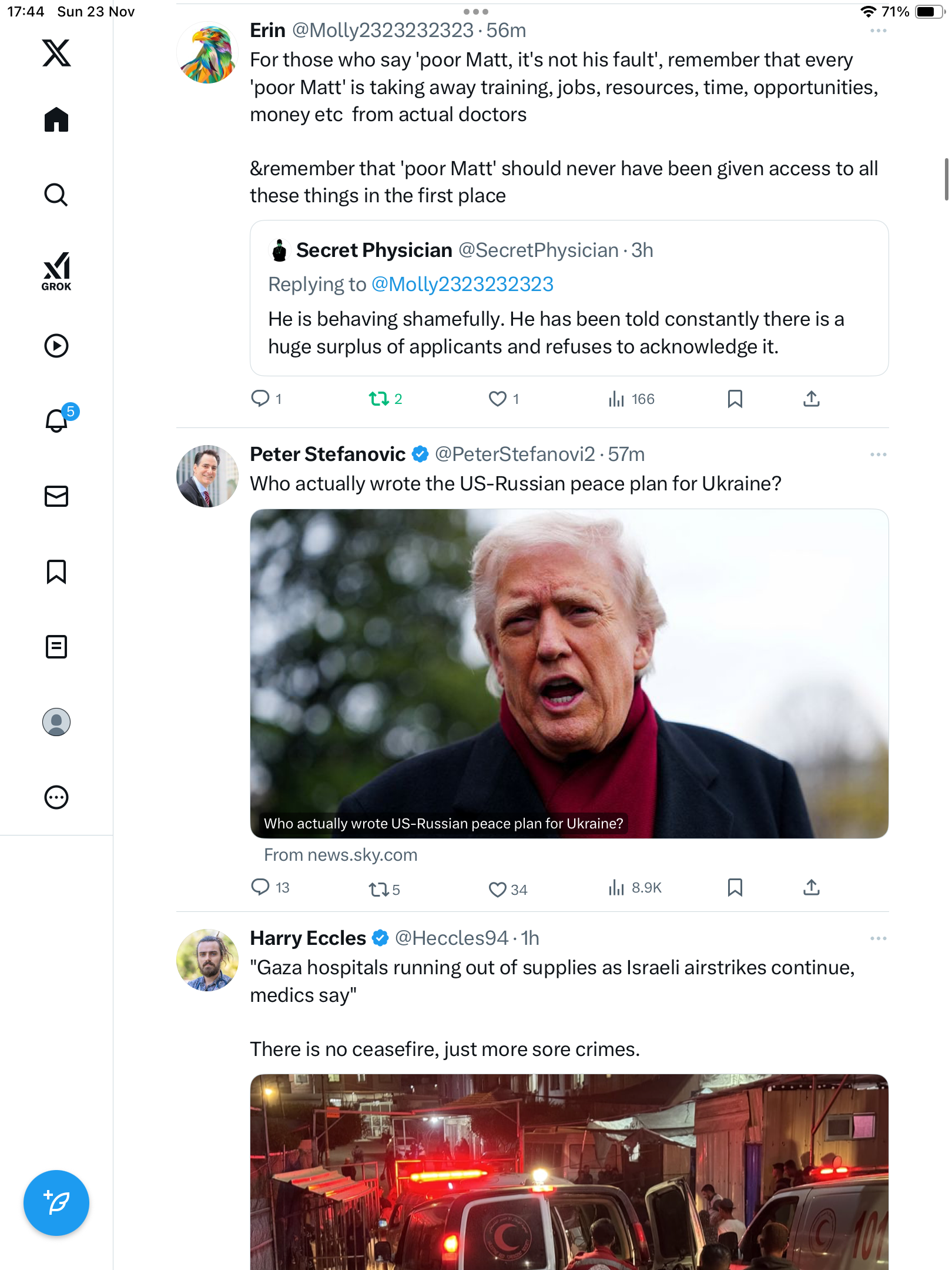This screenshot has height=1270, width=952.
Task: Open the Video play tab in sidebar
Action: pyautogui.click(x=56, y=346)
